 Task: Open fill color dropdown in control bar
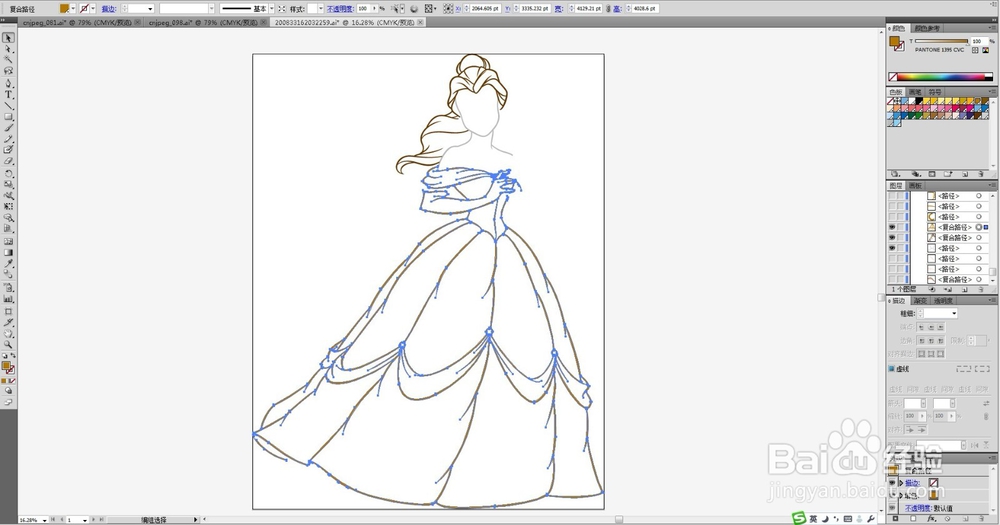coord(73,8)
